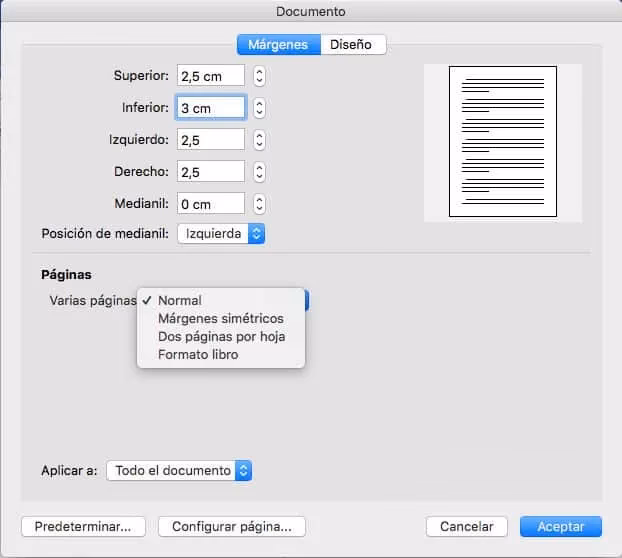
Task: Open the Posición de medianil dropdown
Action: 221,233
